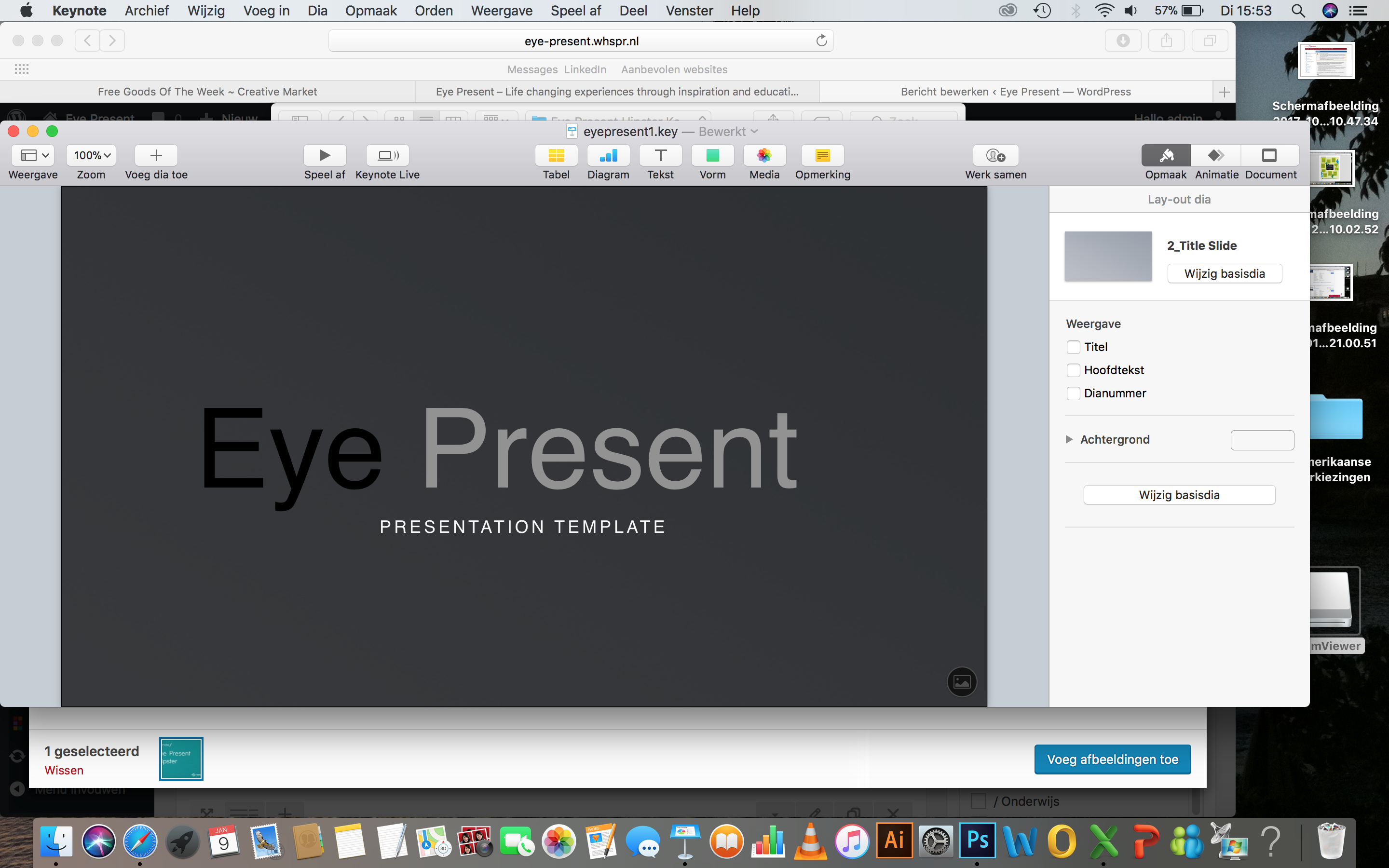Click the 2_Title Slide layout thumbnail
The image size is (1389, 868).
[1107, 256]
